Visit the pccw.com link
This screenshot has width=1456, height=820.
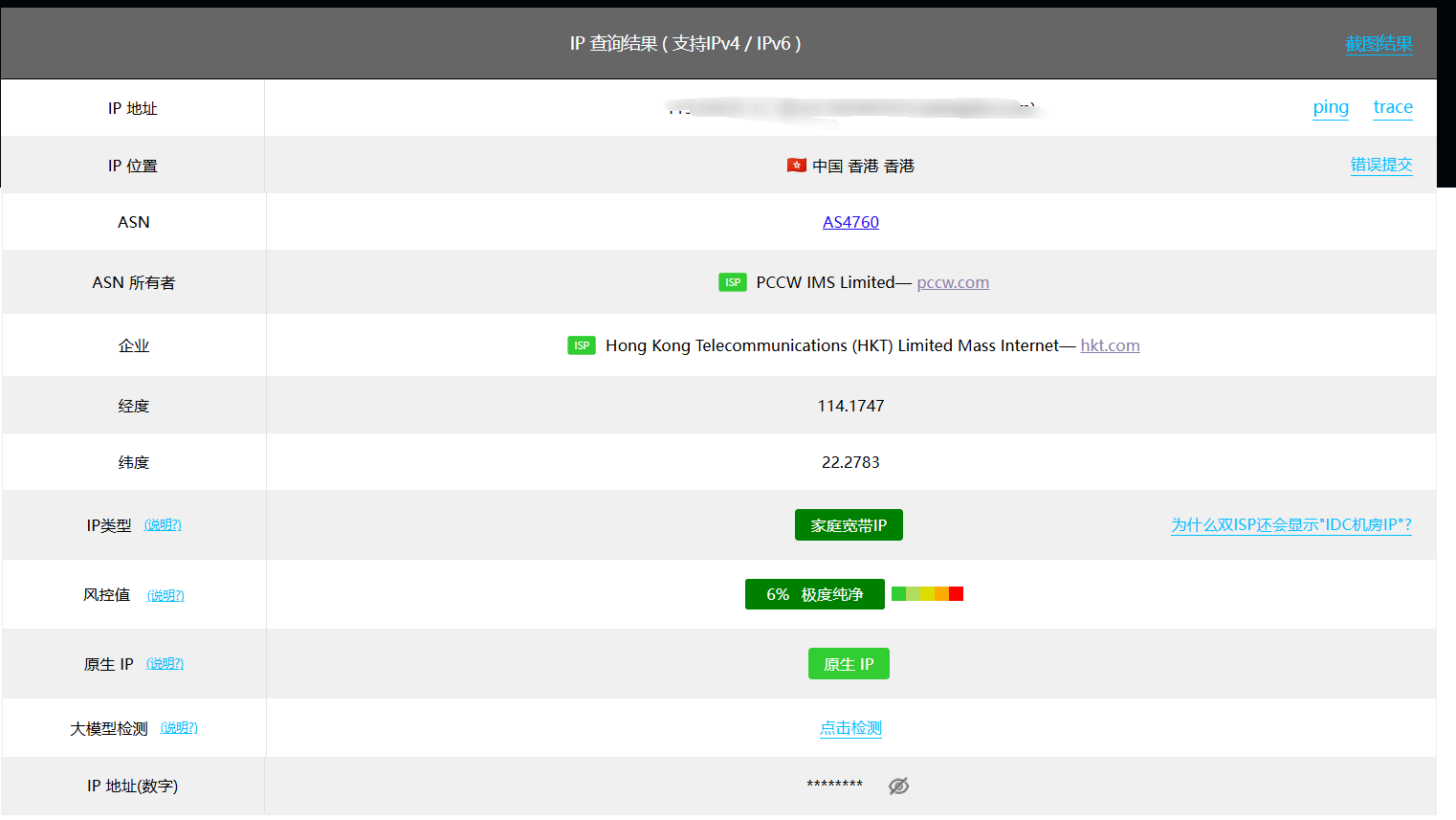[953, 282]
